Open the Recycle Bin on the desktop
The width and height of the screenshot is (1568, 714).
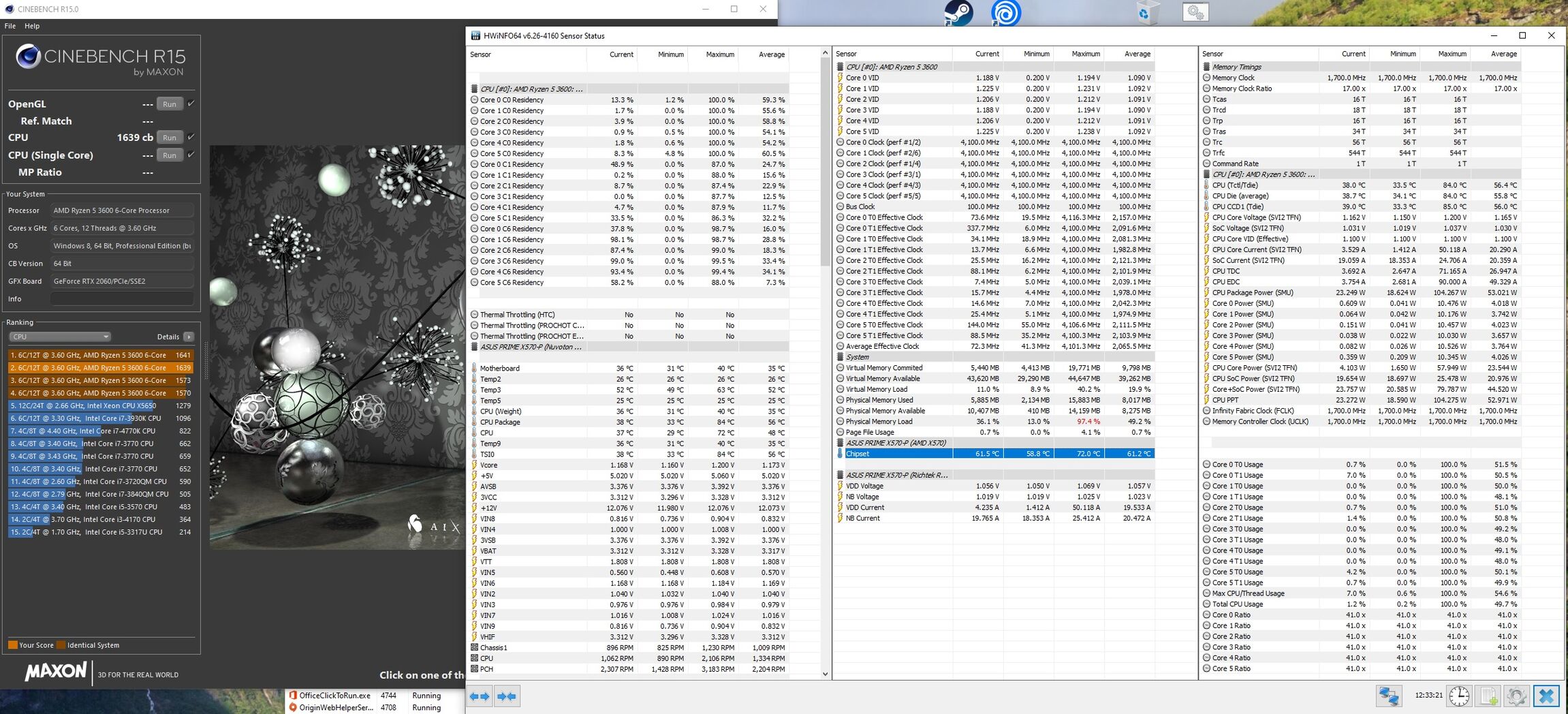click(1148, 12)
